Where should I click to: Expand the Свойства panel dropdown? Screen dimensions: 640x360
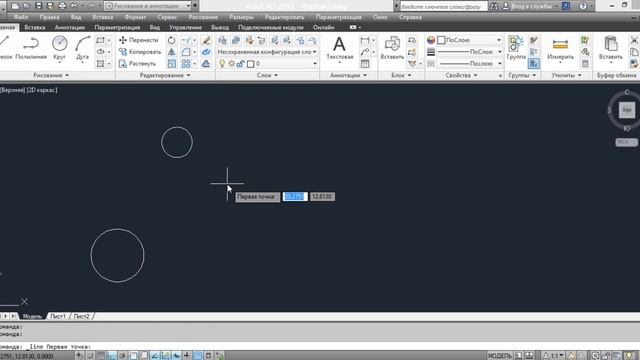tap(461, 76)
